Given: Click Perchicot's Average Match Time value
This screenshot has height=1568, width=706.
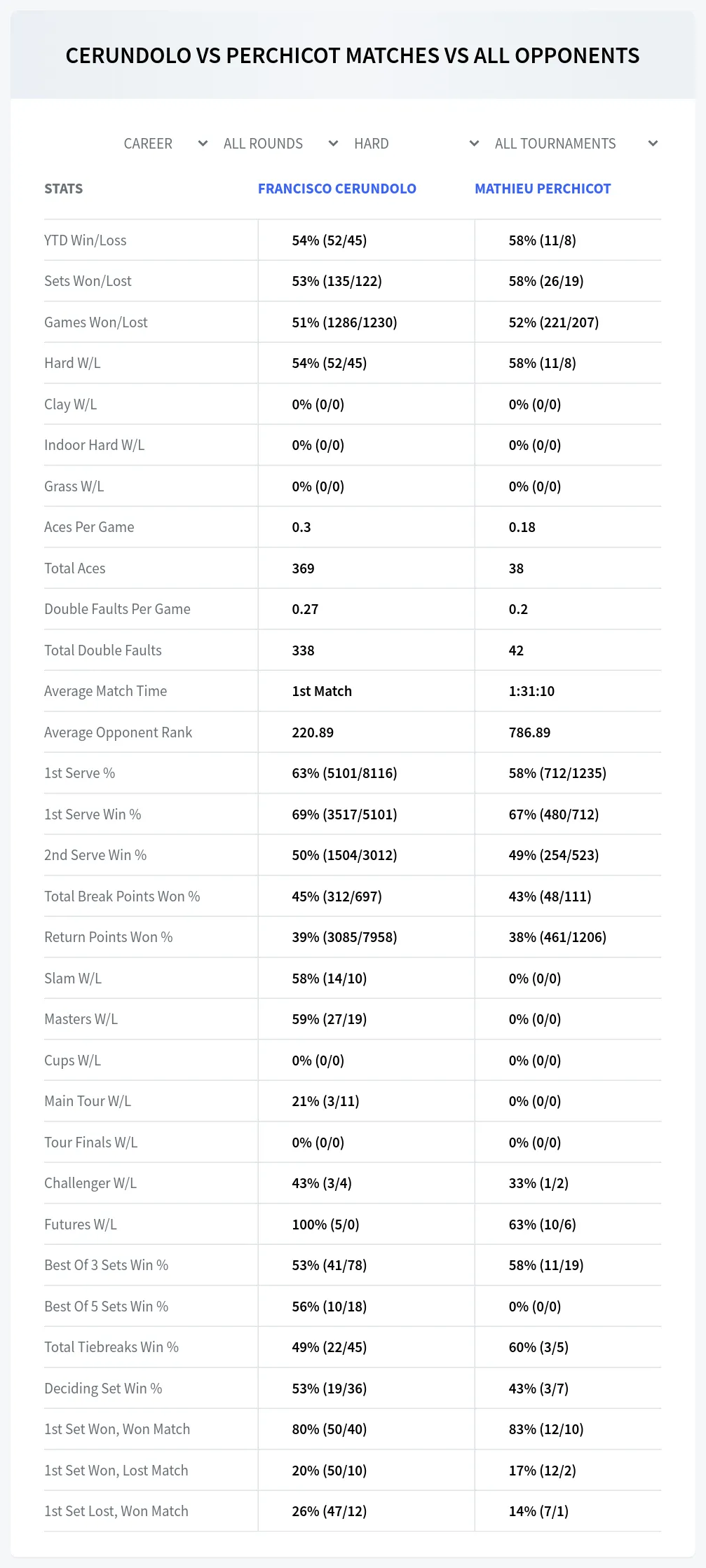Looking at the screenshot, I should pyautogui.click(x=531, y=691).
